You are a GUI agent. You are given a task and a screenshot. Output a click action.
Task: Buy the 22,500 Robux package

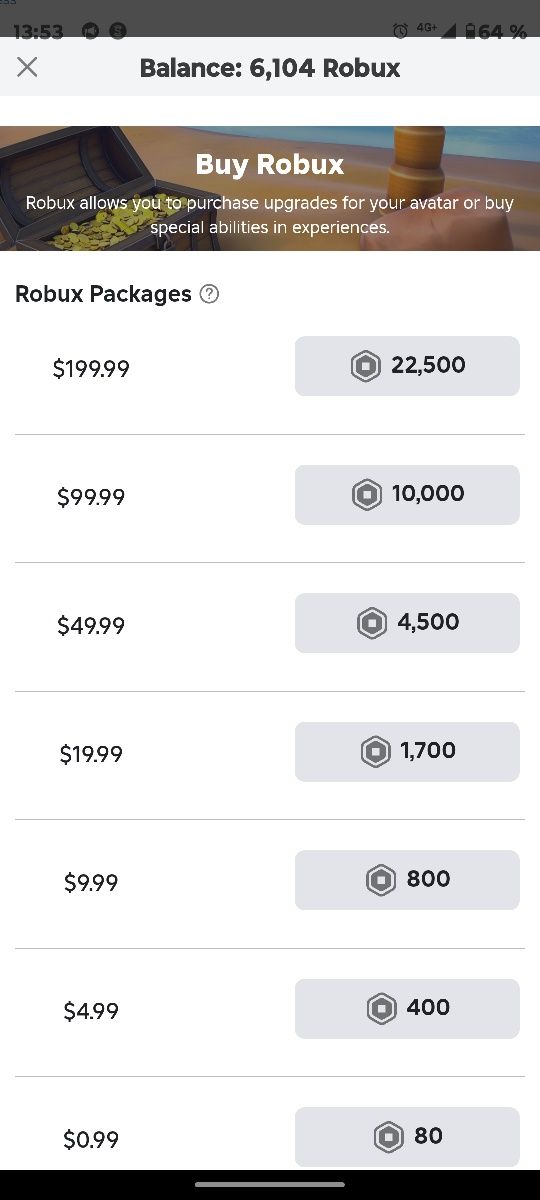[x=407, y=366]
